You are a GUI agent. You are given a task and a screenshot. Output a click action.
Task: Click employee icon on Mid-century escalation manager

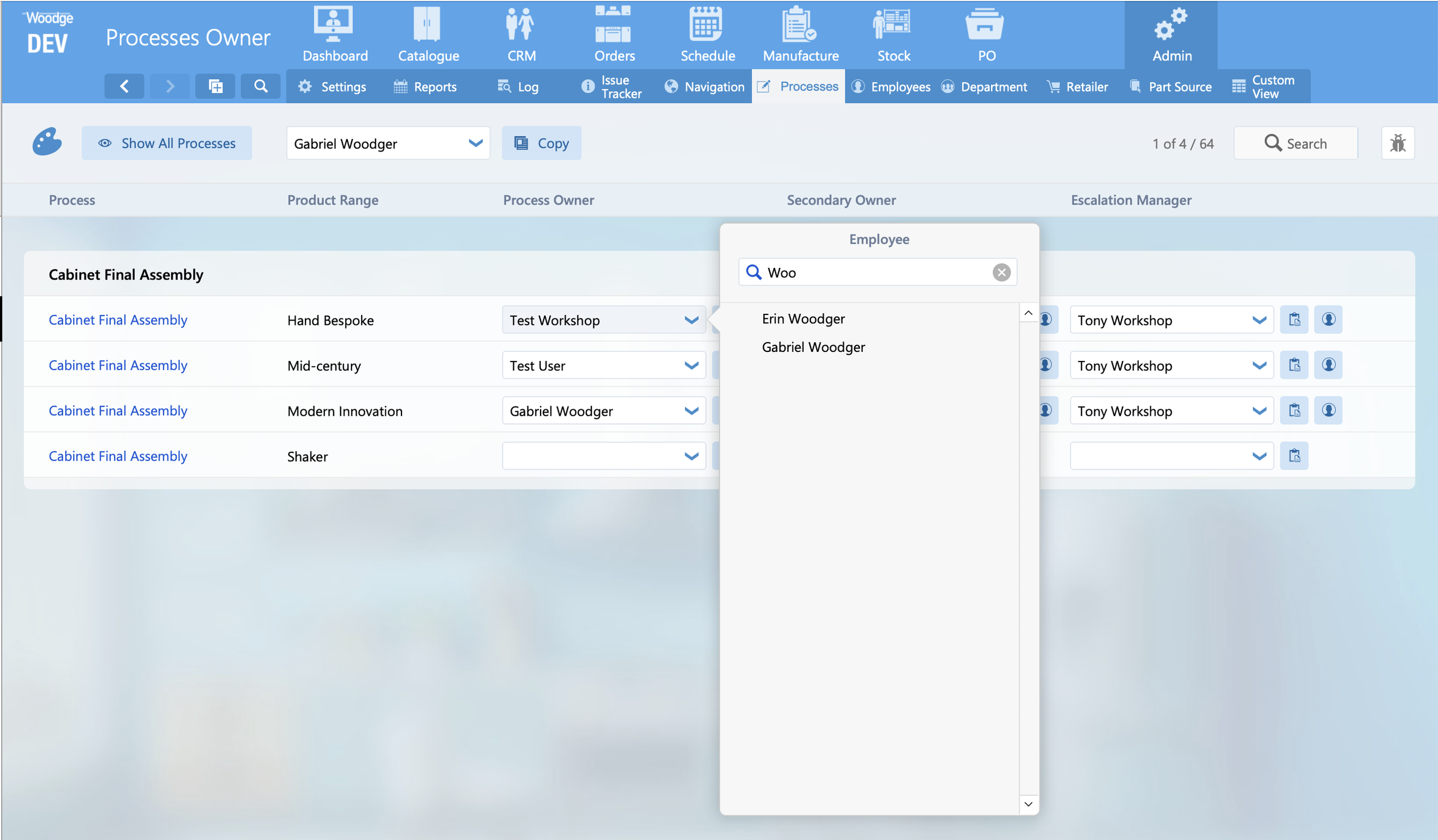(1328, 365)
